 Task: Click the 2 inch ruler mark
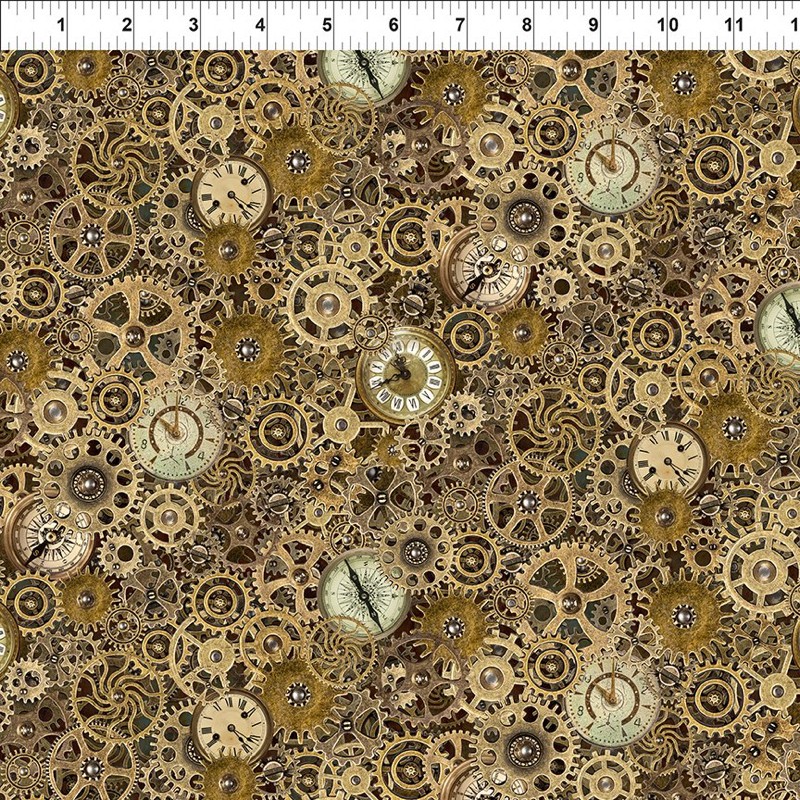click(128, 24)
